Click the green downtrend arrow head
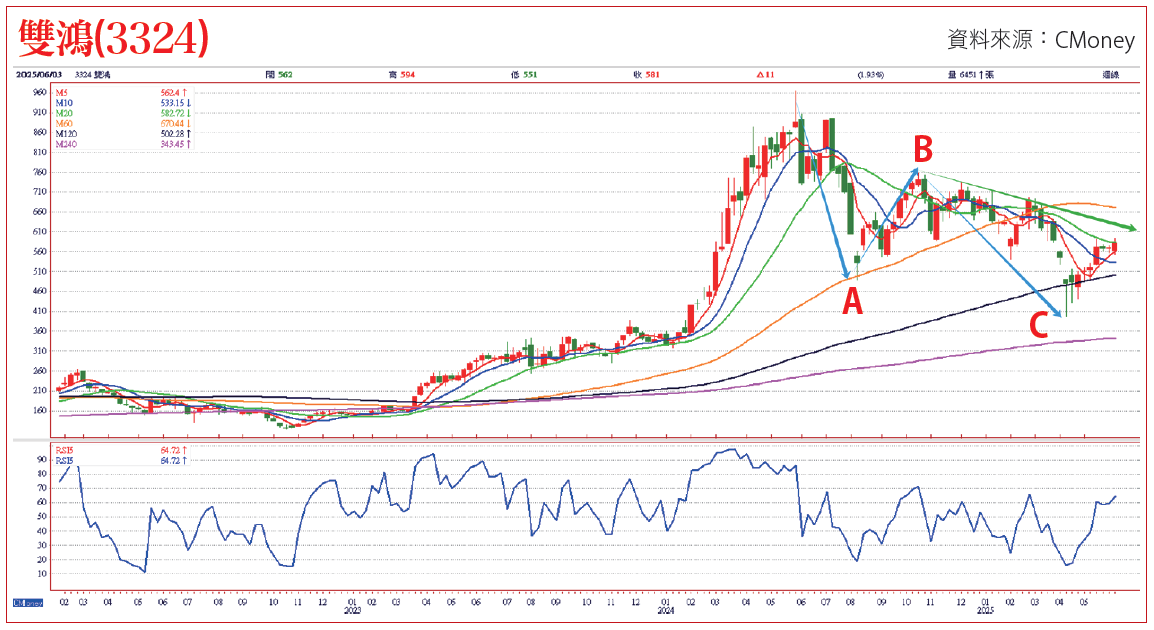The width and height of the screenshot is (1154, 630). click(x=1131, y=228)
